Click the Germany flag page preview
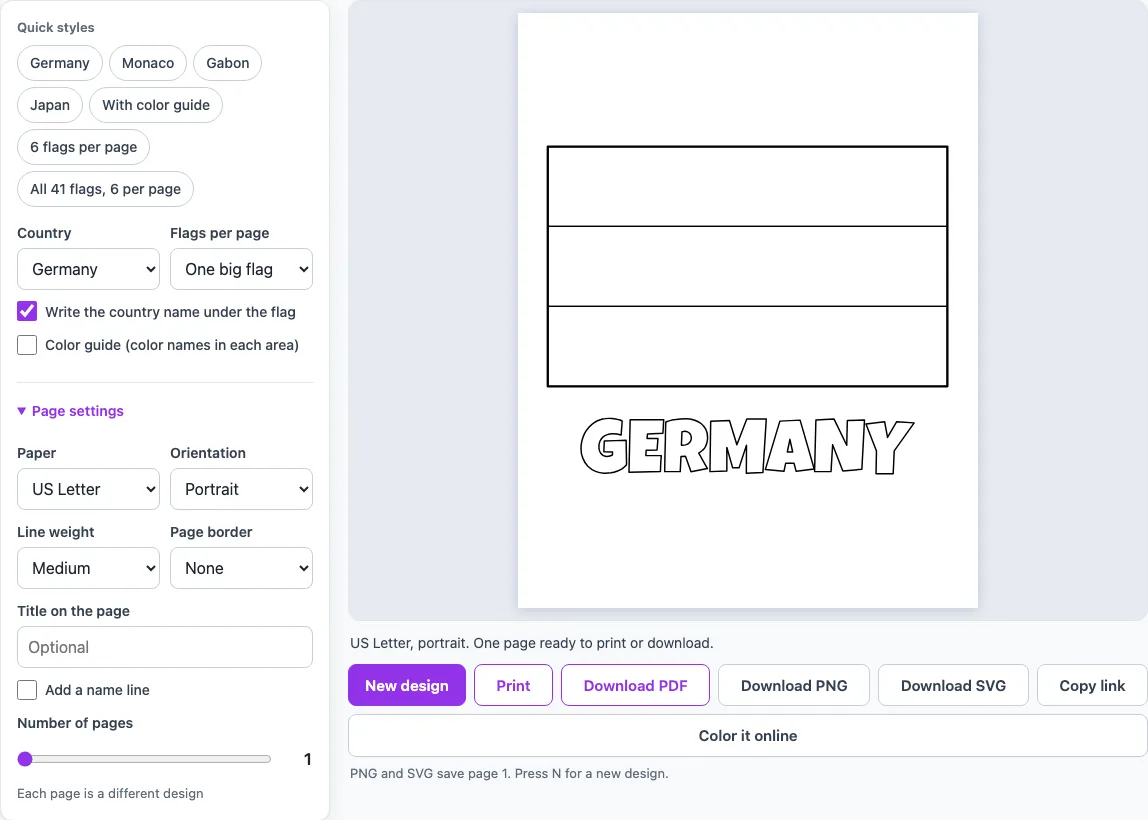 [x=748, y=310]
